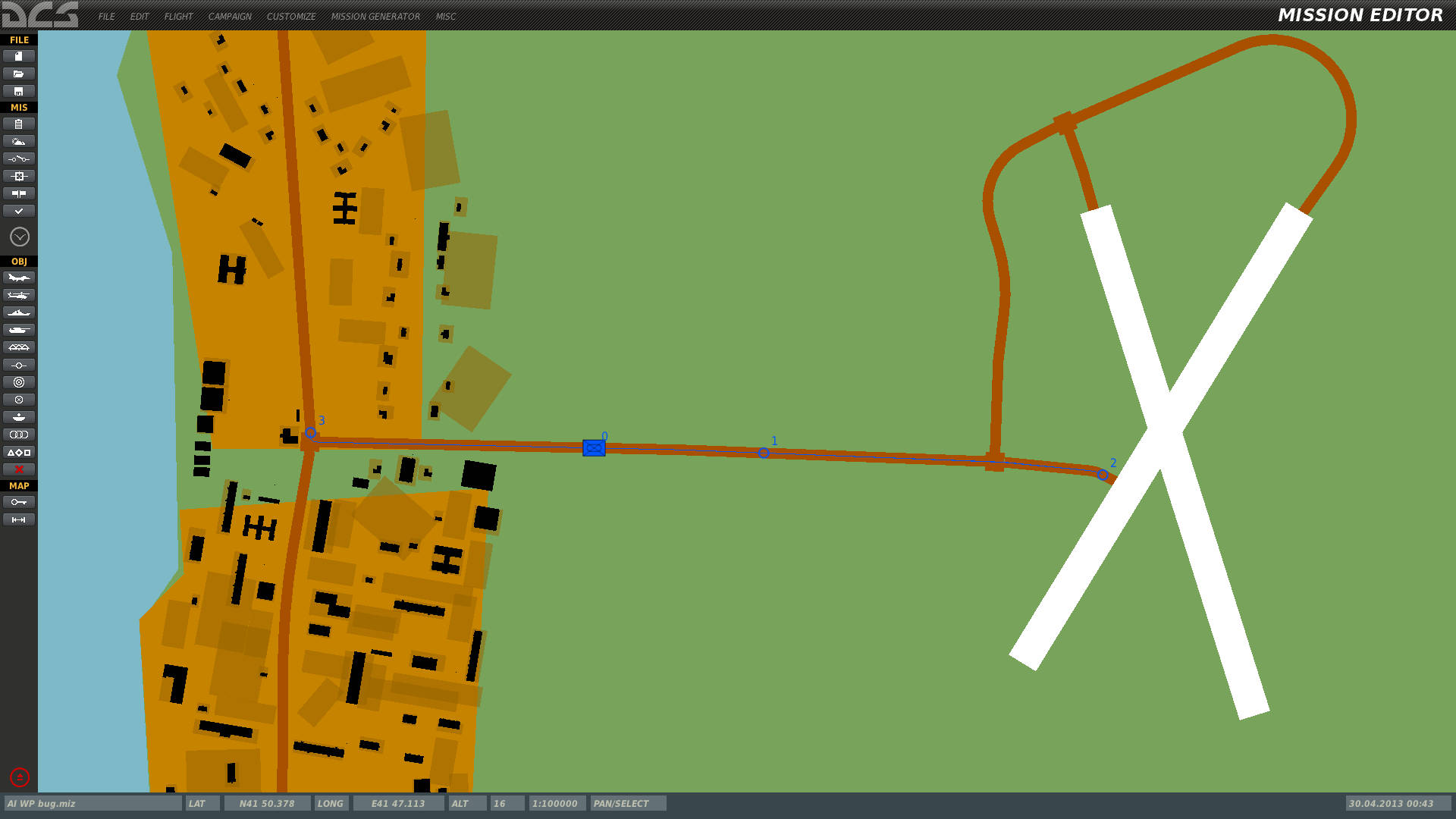Open the triangle-diamond-square shapes list icon

click(19, 452)
